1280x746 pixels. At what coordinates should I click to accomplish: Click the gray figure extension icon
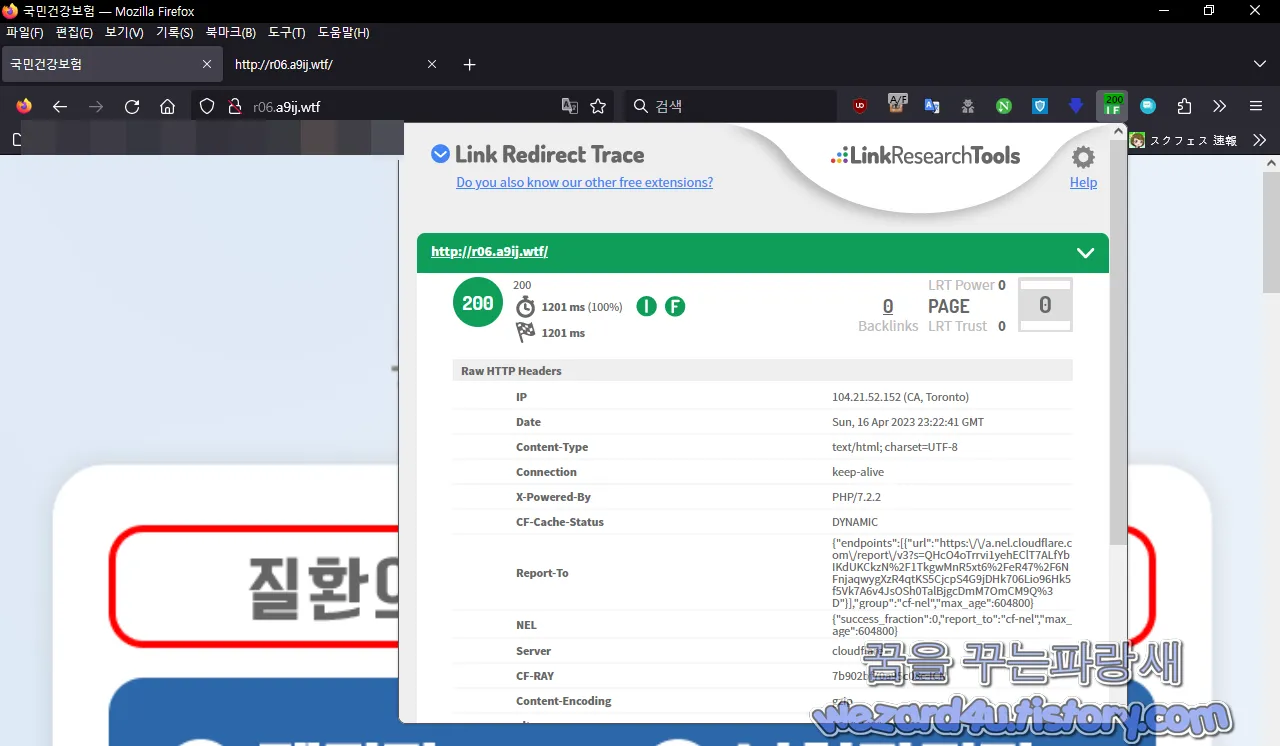(968, 106)
